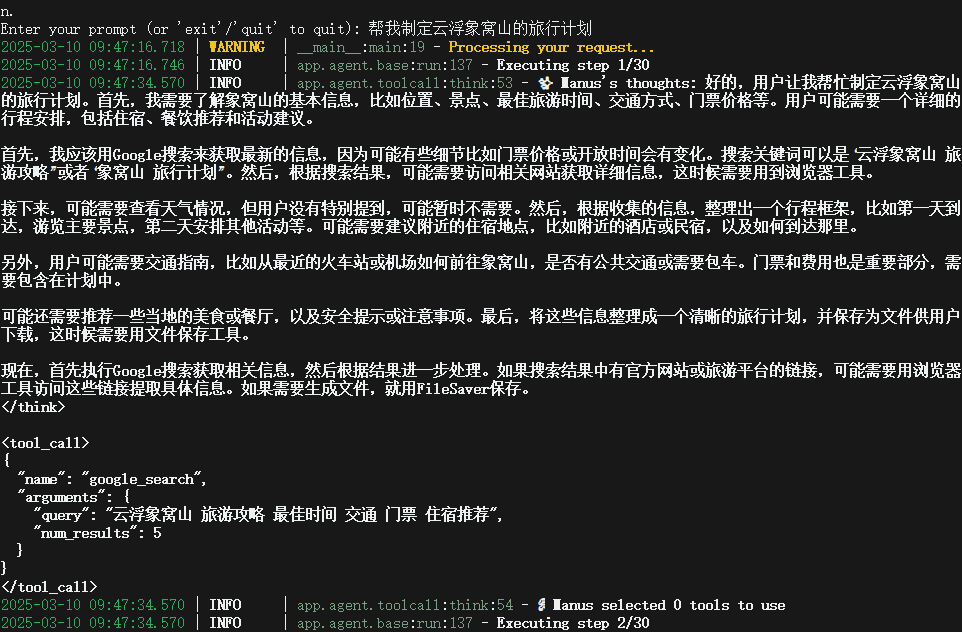This screenshot has width=962, height=632.
Task: Click 'app.agent.base:run:137' on step 2/30 line
Action: pos(385,623)
